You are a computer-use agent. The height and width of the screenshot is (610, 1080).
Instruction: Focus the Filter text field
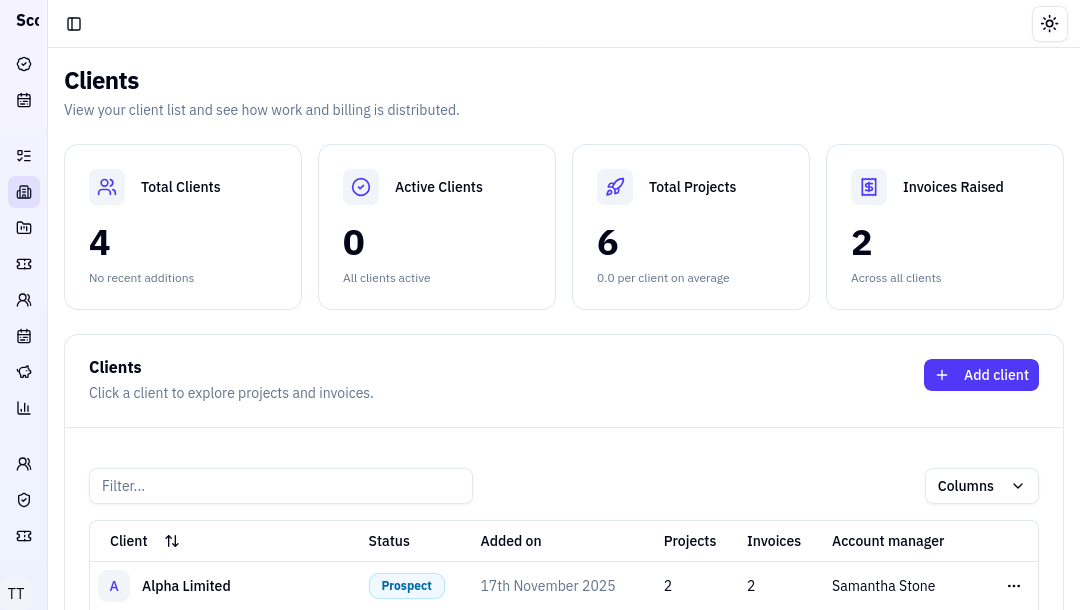pos(280,486)
